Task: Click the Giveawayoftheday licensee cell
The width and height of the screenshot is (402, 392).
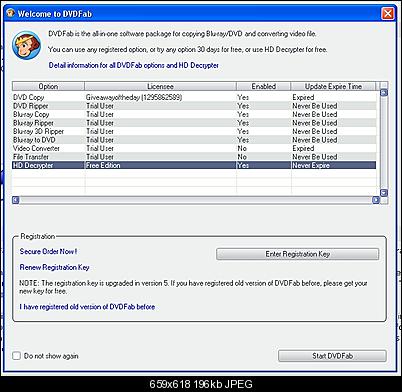Action: tap(134, 97)
